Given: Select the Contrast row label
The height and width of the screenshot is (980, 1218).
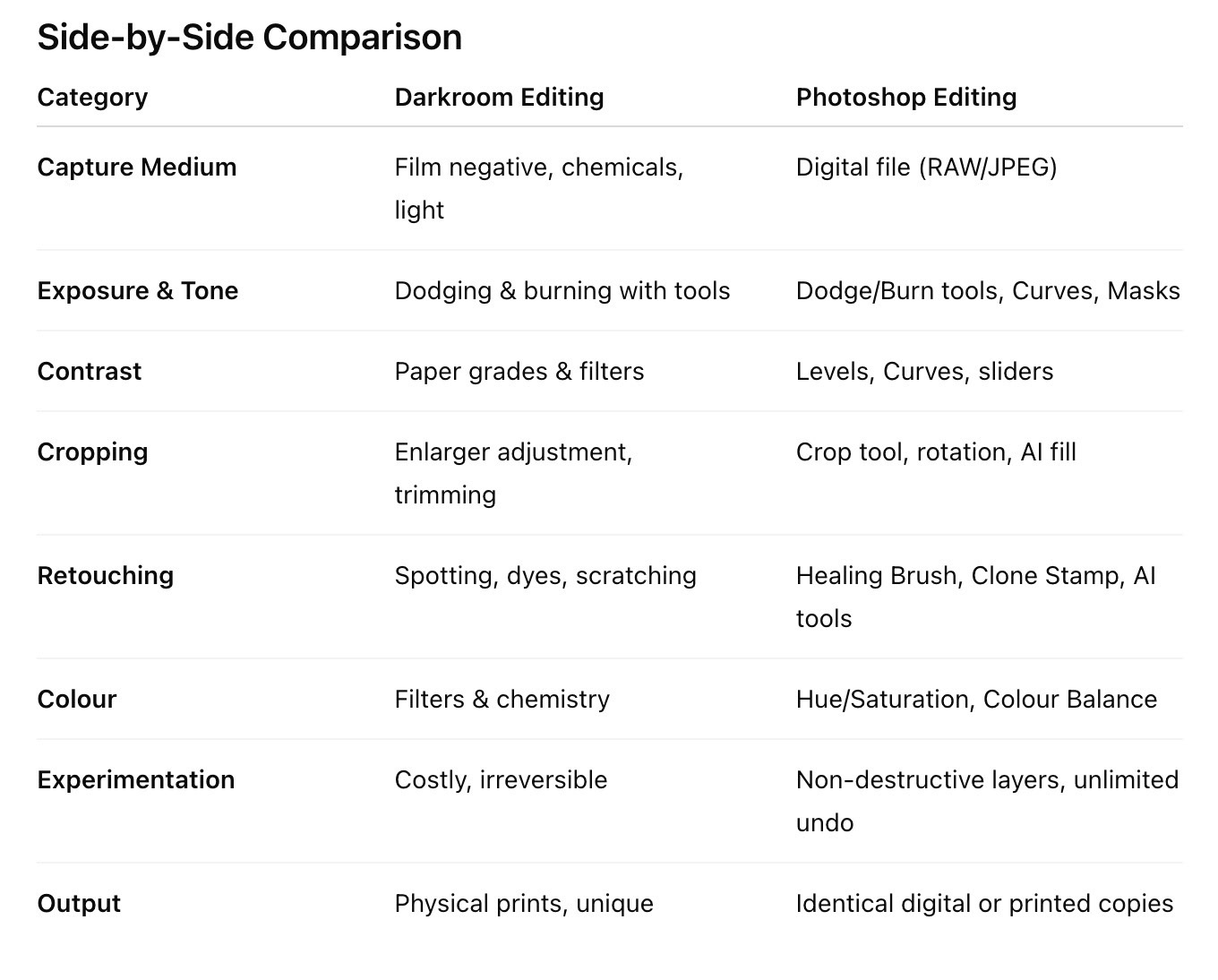Looking at the screenshot, I should click(x=90, y=372).
